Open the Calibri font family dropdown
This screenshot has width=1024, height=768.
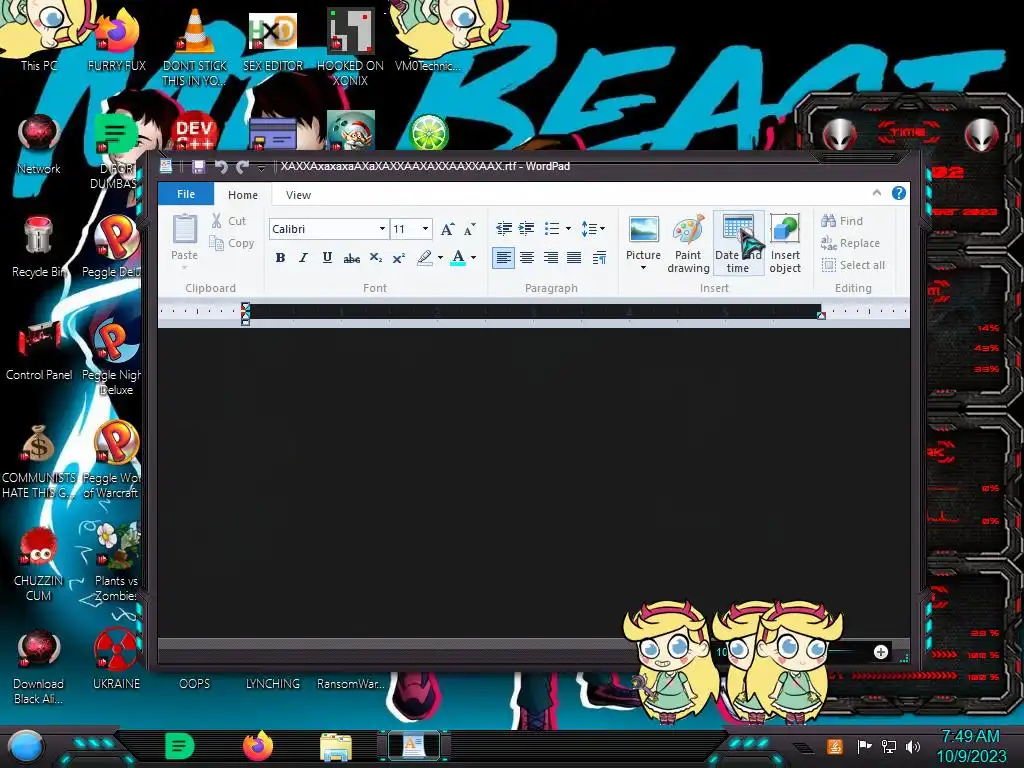[382, 229]
